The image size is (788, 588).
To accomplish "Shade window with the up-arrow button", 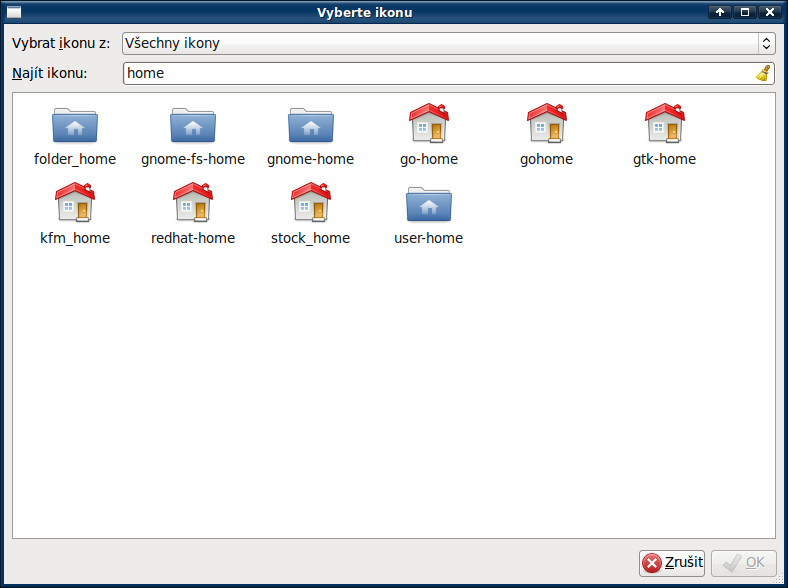I will click(x=720, y=12).
